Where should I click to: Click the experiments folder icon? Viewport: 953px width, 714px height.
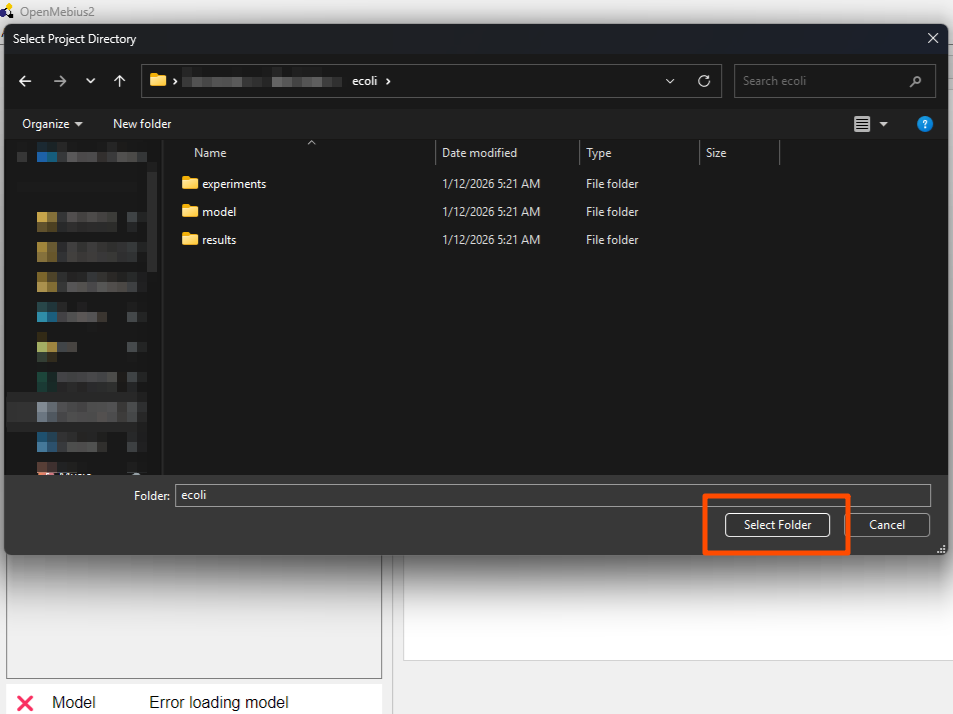point(190,183)
